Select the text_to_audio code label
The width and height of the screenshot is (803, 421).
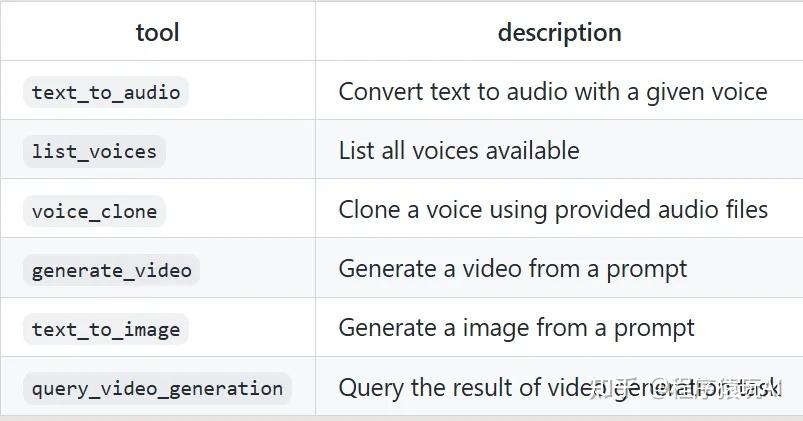106,93
